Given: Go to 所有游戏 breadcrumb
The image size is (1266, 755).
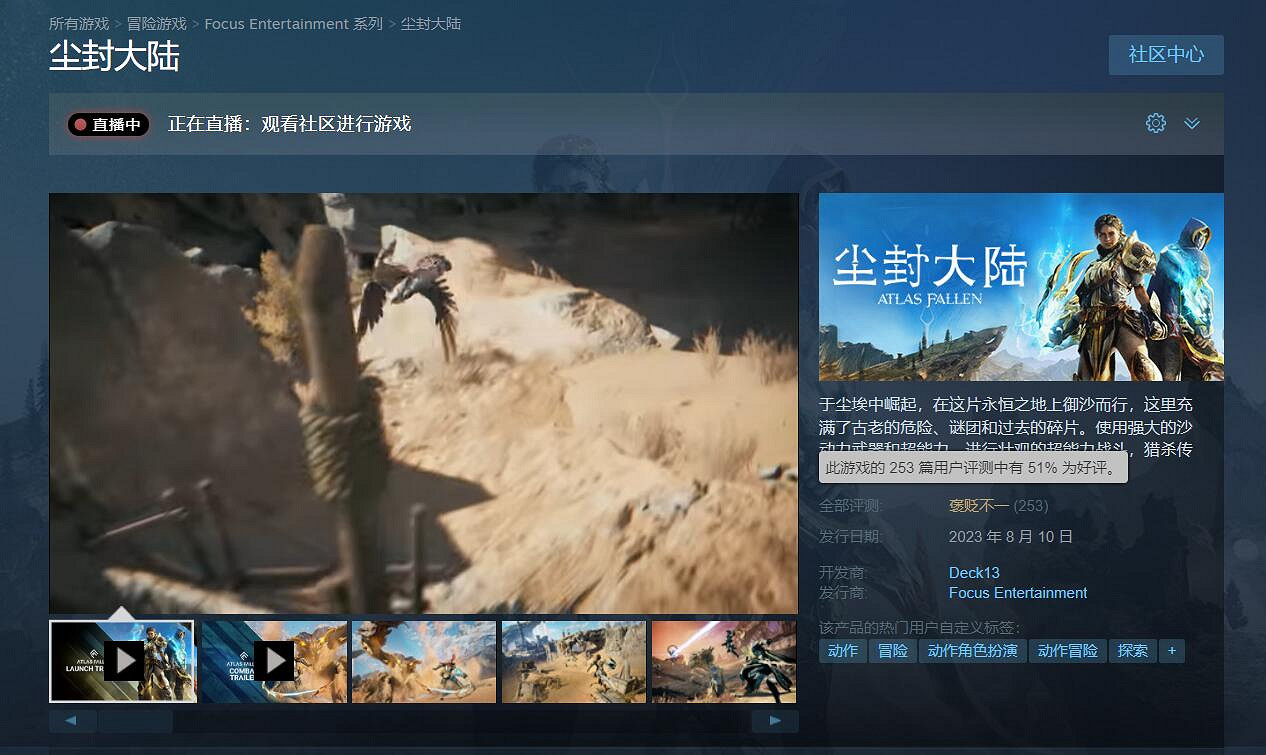Looking at the screenshot, I should 79,23.
